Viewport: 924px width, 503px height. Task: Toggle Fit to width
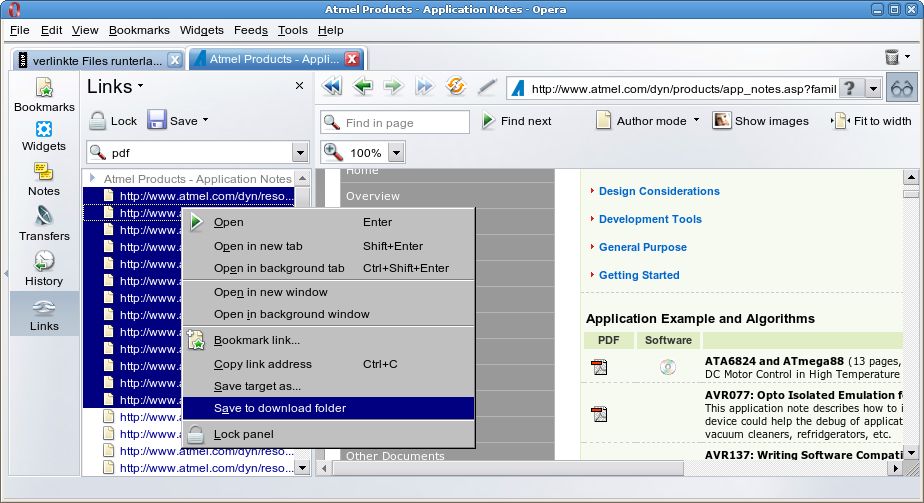[872, 121]
